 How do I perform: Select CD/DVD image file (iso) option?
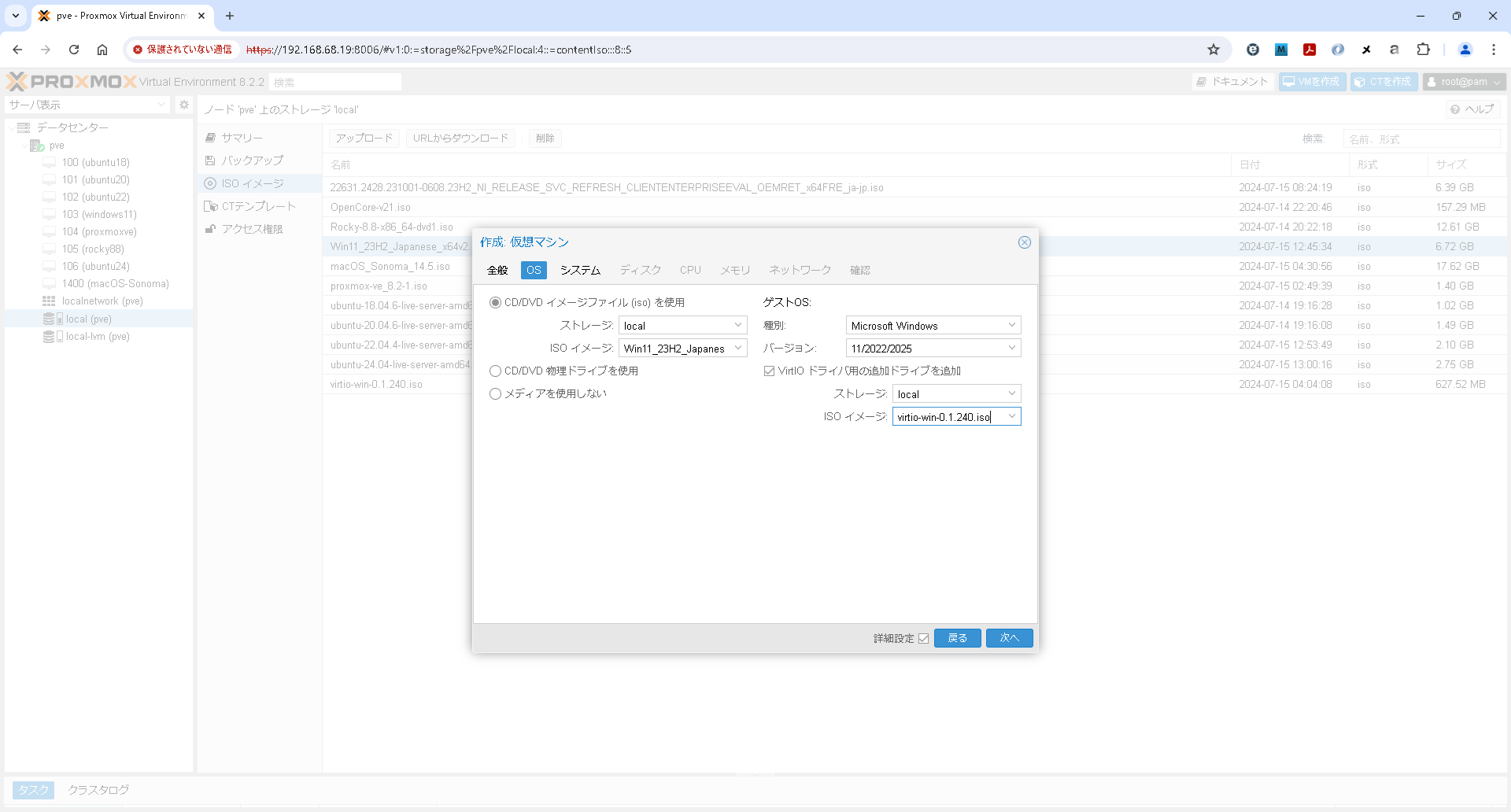tap(495, 303)
